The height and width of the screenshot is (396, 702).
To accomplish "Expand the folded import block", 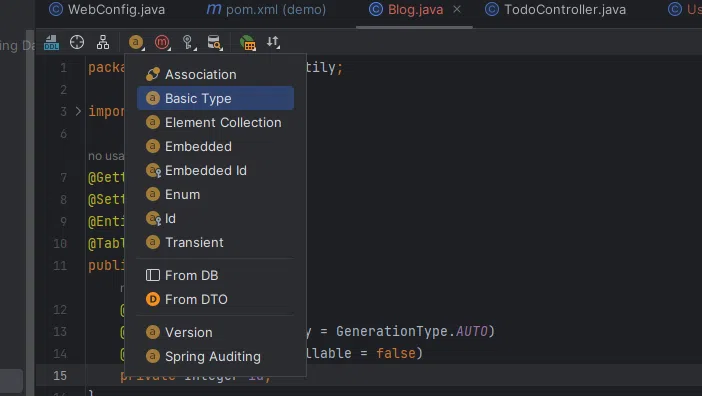I will [x=78, y=111].
